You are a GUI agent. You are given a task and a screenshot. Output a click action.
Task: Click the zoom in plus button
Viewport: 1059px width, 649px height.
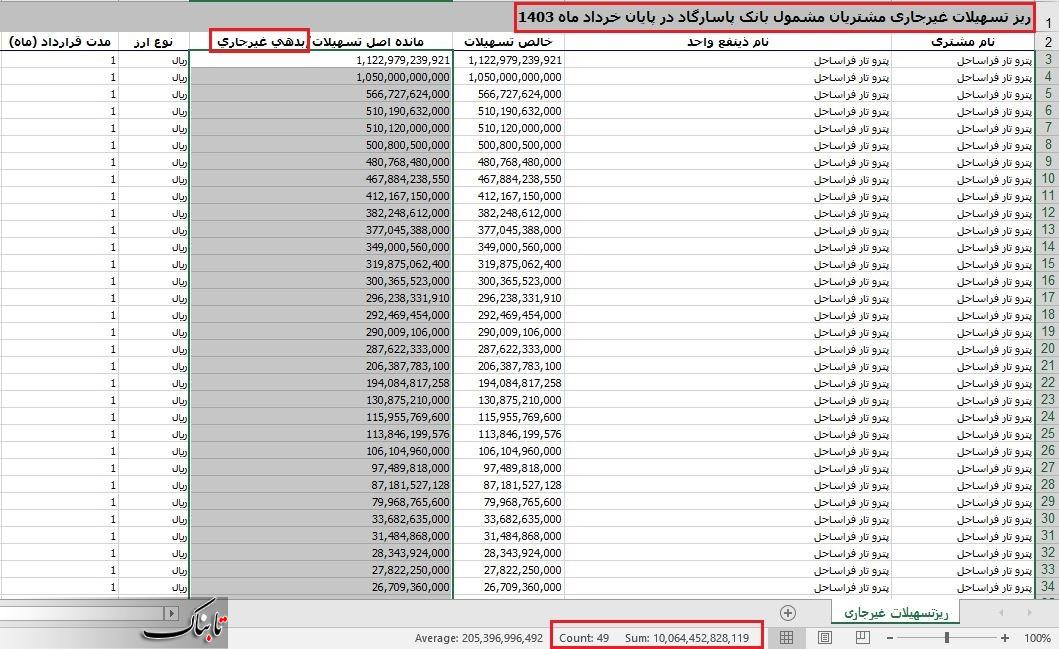1005,638
